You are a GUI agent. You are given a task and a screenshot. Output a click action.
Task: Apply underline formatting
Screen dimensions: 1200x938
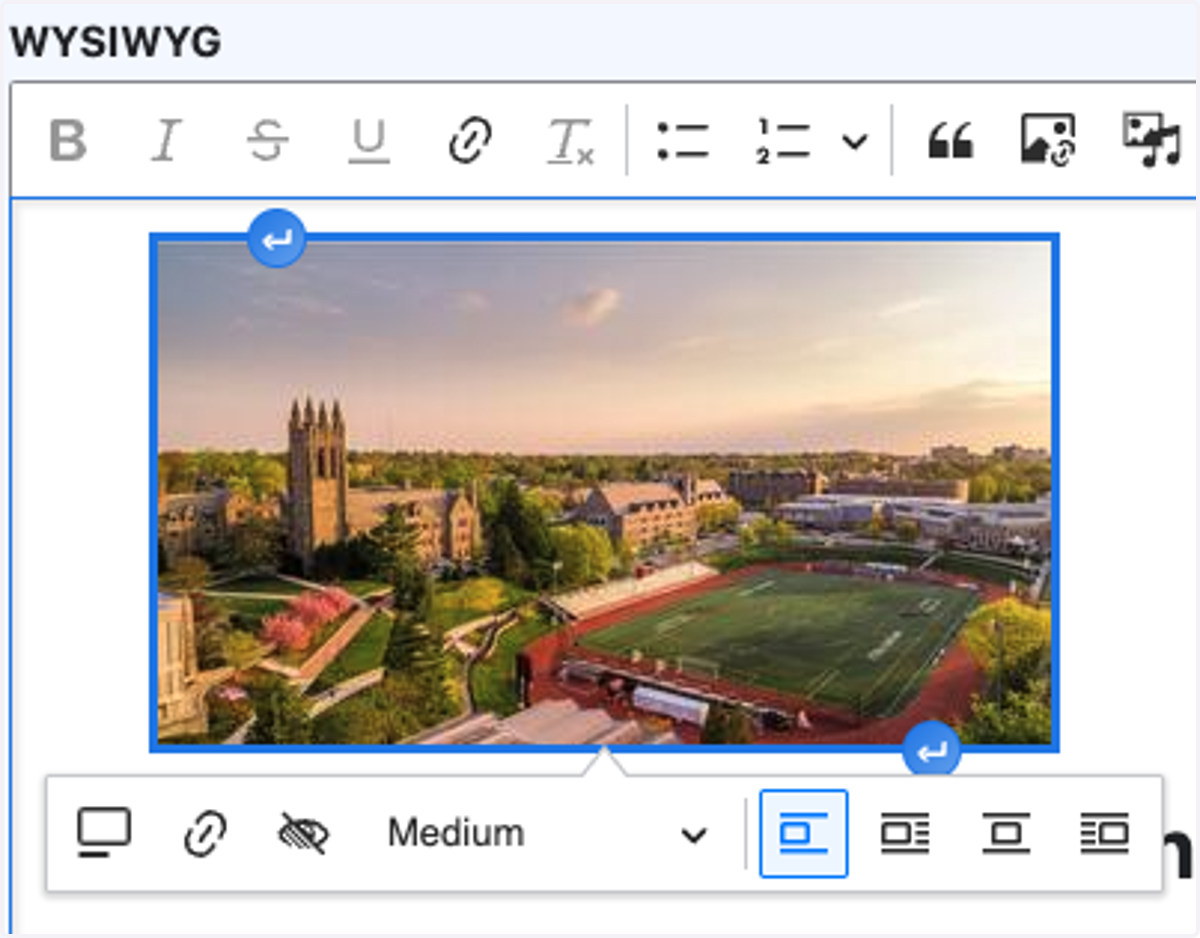pyautogui.click(x=368, y=141)
